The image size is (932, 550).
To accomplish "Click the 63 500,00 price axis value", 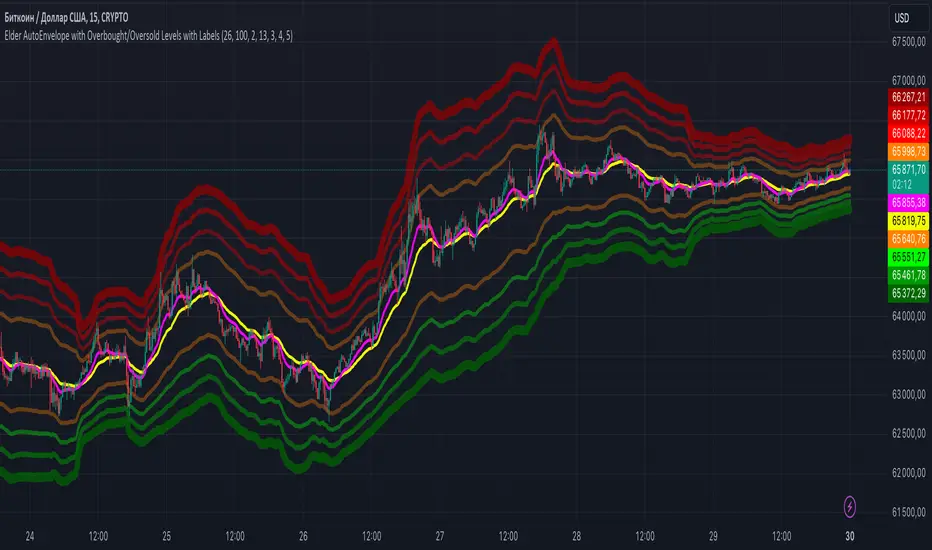I will pyautogui.click(x=909, y=355).
